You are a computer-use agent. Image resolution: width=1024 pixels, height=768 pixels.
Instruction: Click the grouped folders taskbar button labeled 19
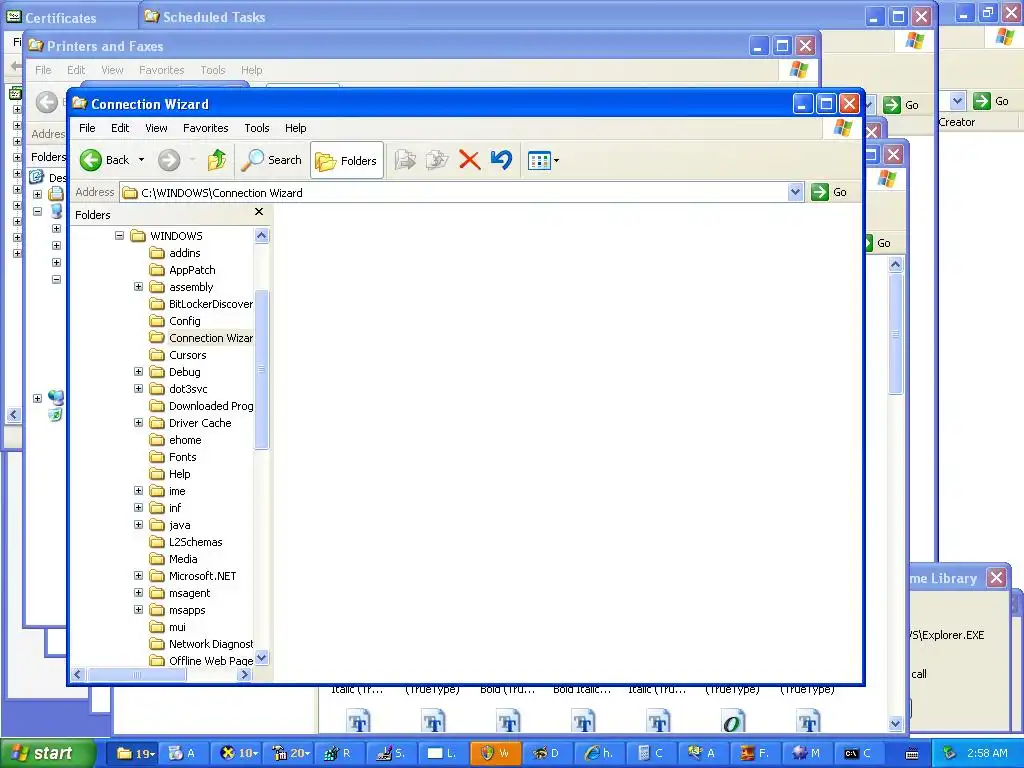135,753
